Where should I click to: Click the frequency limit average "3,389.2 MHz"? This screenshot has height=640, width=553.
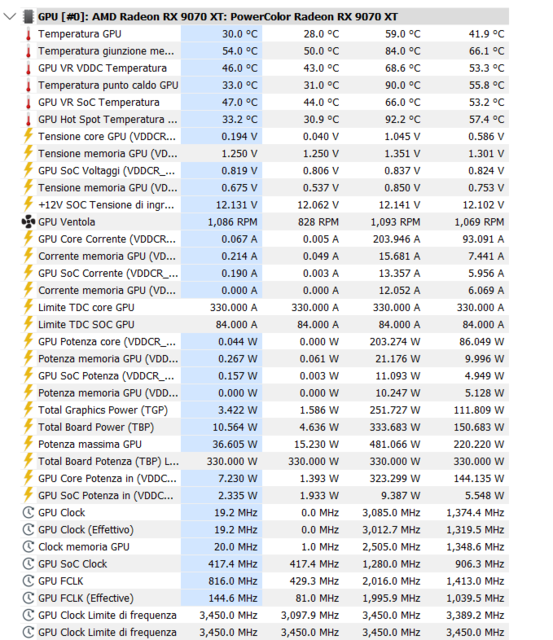click(475, 616)
